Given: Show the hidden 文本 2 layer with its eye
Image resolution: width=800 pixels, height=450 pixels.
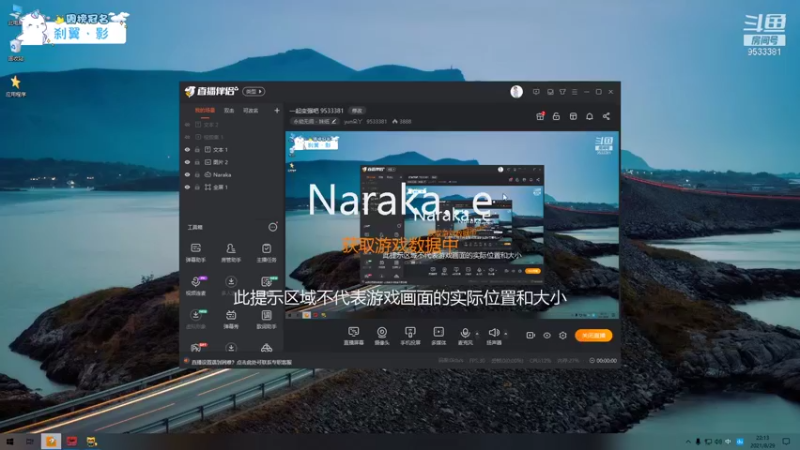Looking at the screenshot, I should tap(187, 124).
